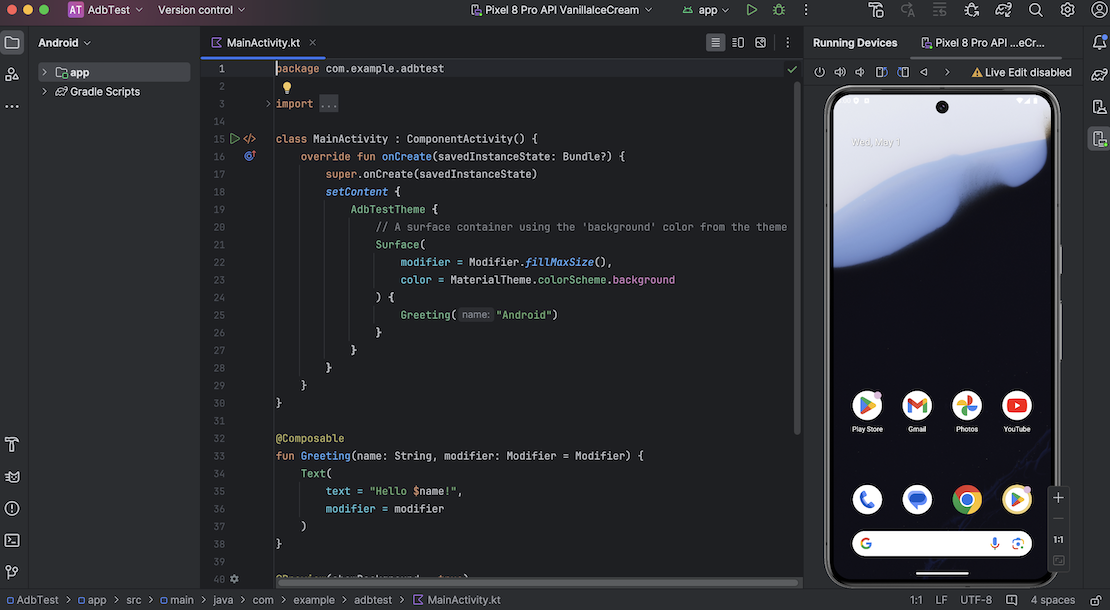Toggle the Running Devices tool window

tap(1099, 139)
